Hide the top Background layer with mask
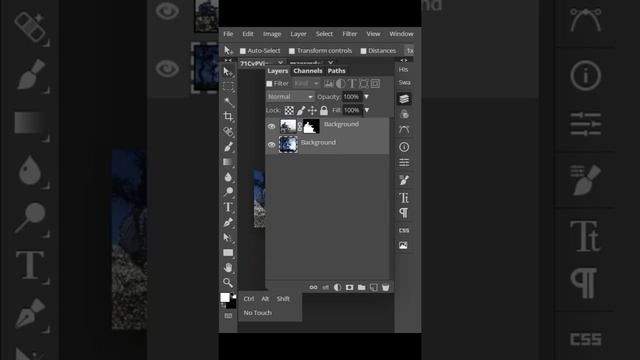 coord(271,127)
